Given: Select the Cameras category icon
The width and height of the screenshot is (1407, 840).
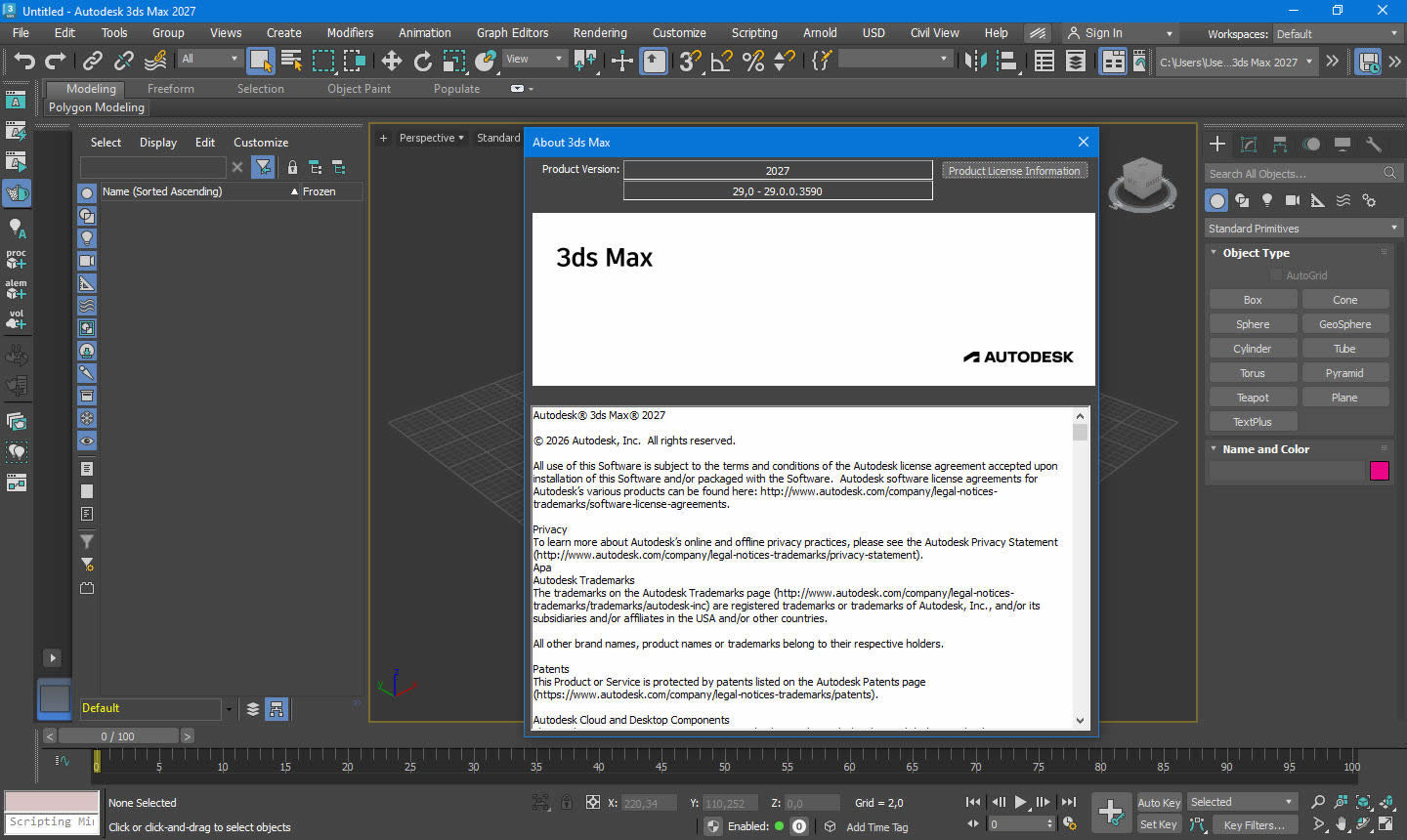Looking at the screenshot, I should pyautogui.click(x=1292, y=200).
